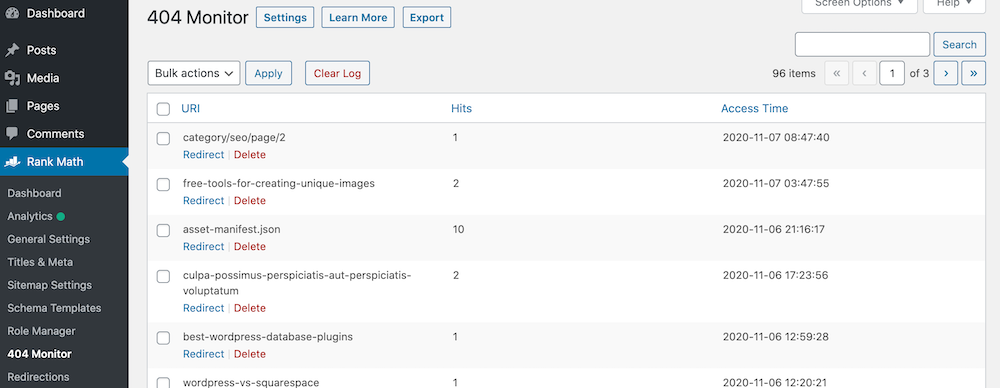Redirect free-tools-for-creating-unique-images
The width and height of the screenshot is (1000, 388).
coord(203,201)
